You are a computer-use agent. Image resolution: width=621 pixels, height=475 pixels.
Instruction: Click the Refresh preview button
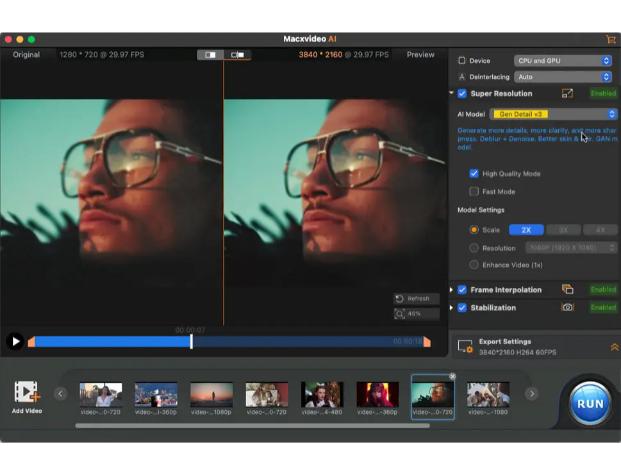417,299
